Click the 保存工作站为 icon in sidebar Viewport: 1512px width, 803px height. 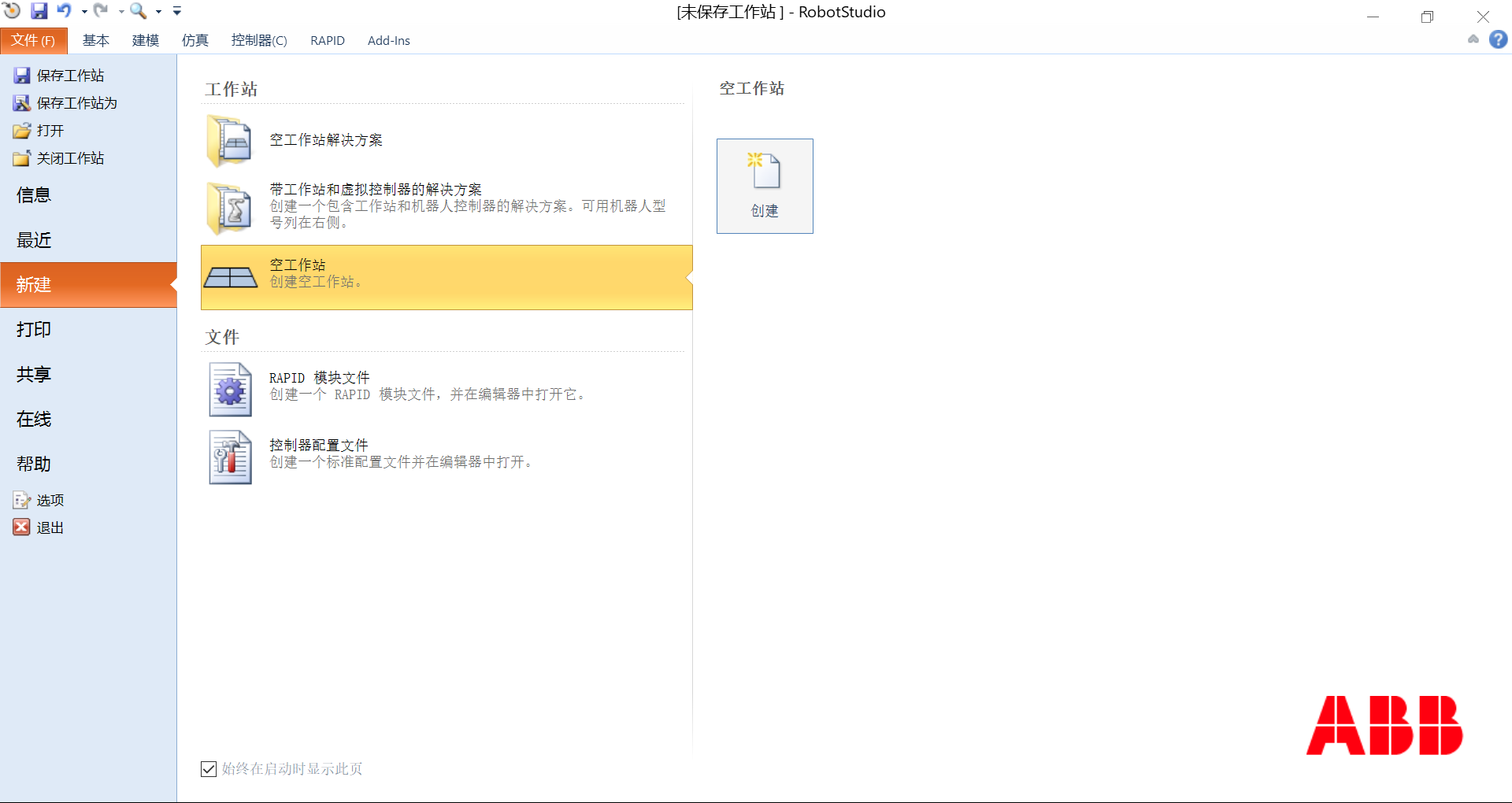click(22, 103)
